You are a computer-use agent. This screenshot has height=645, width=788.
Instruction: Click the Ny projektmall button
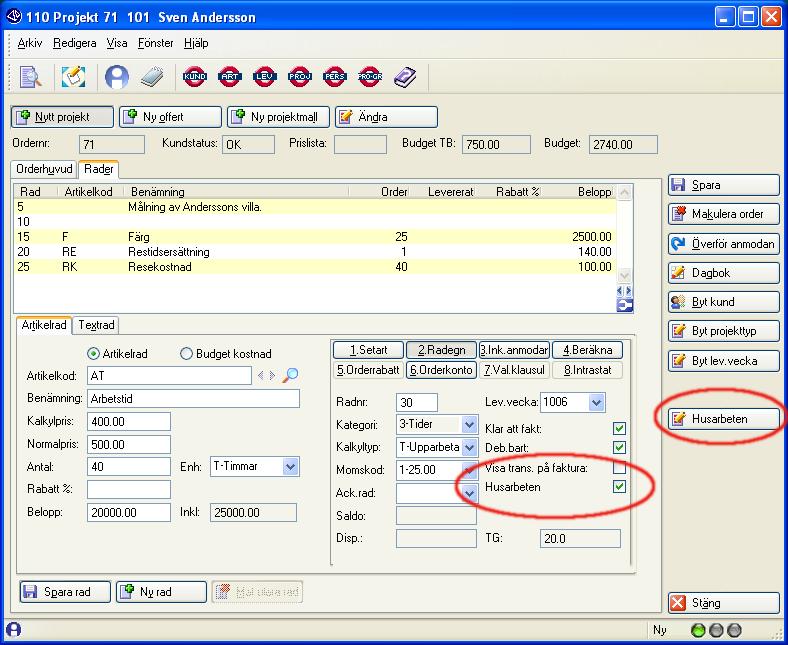(278, 117)
